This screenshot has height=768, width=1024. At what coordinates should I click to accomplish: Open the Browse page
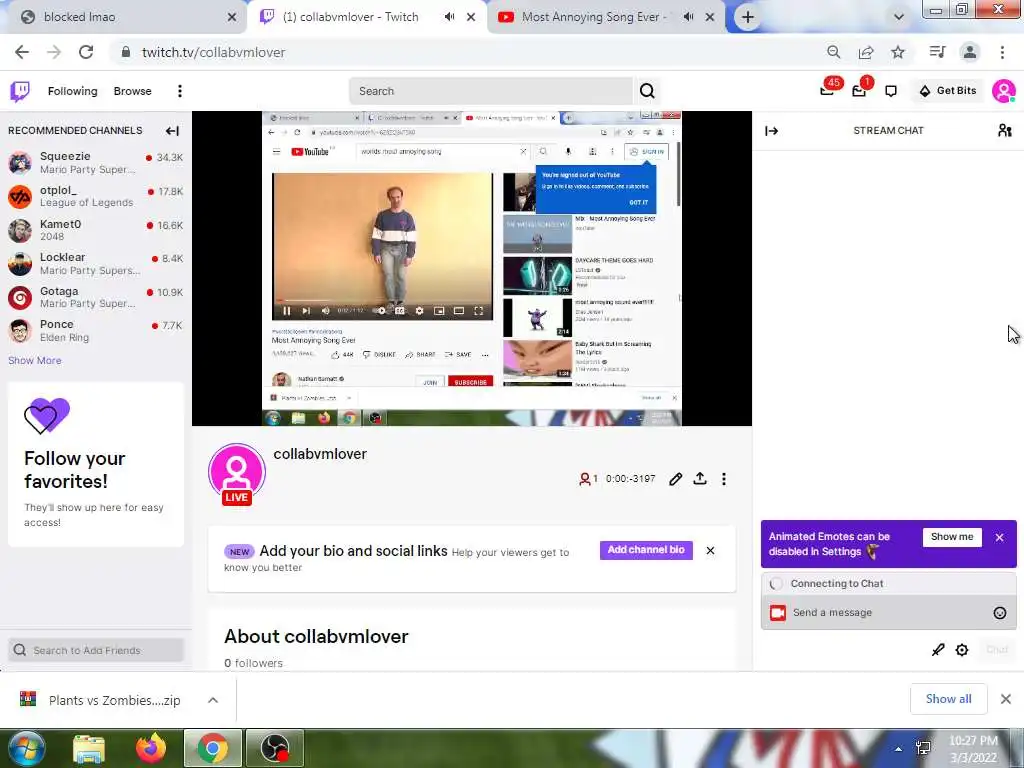pyautogui.click(x=133, y=91)
